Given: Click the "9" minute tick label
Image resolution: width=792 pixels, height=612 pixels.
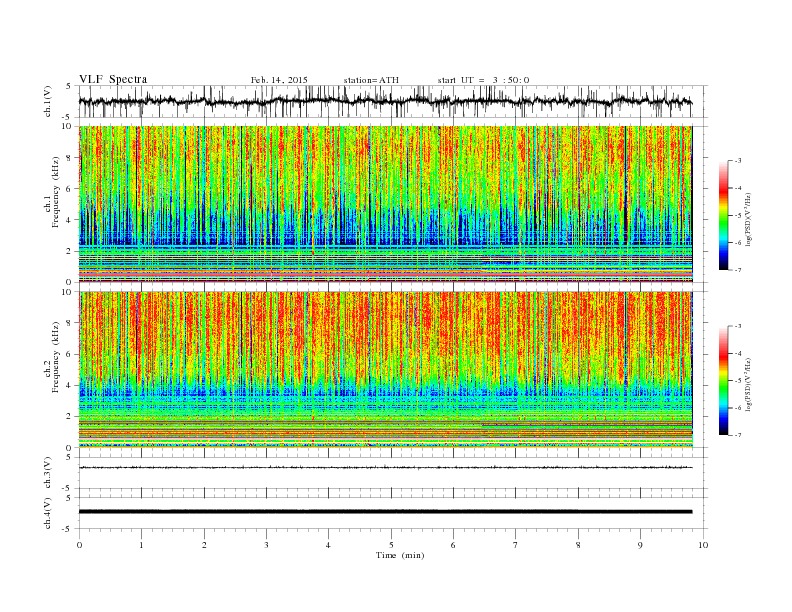Looking at the screenshot, I should click(x=640, y=545).
